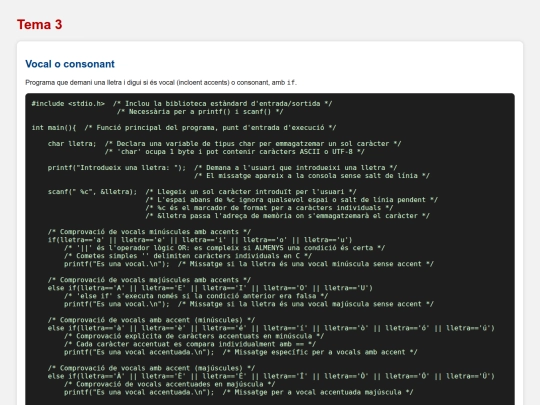Viewport: 540px width, 405px height.
Task: Click the comment 'Cometes simples delimiten caràcters'
Action: pos(188,256)
